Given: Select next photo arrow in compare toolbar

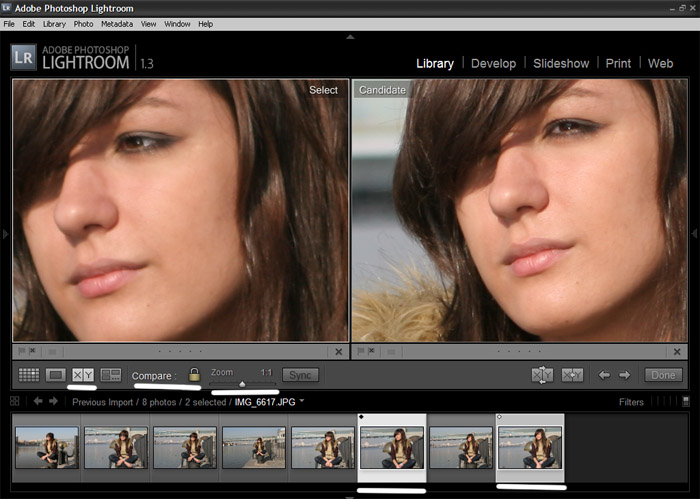Looking at the screenshot, I should tap(625, 375).
